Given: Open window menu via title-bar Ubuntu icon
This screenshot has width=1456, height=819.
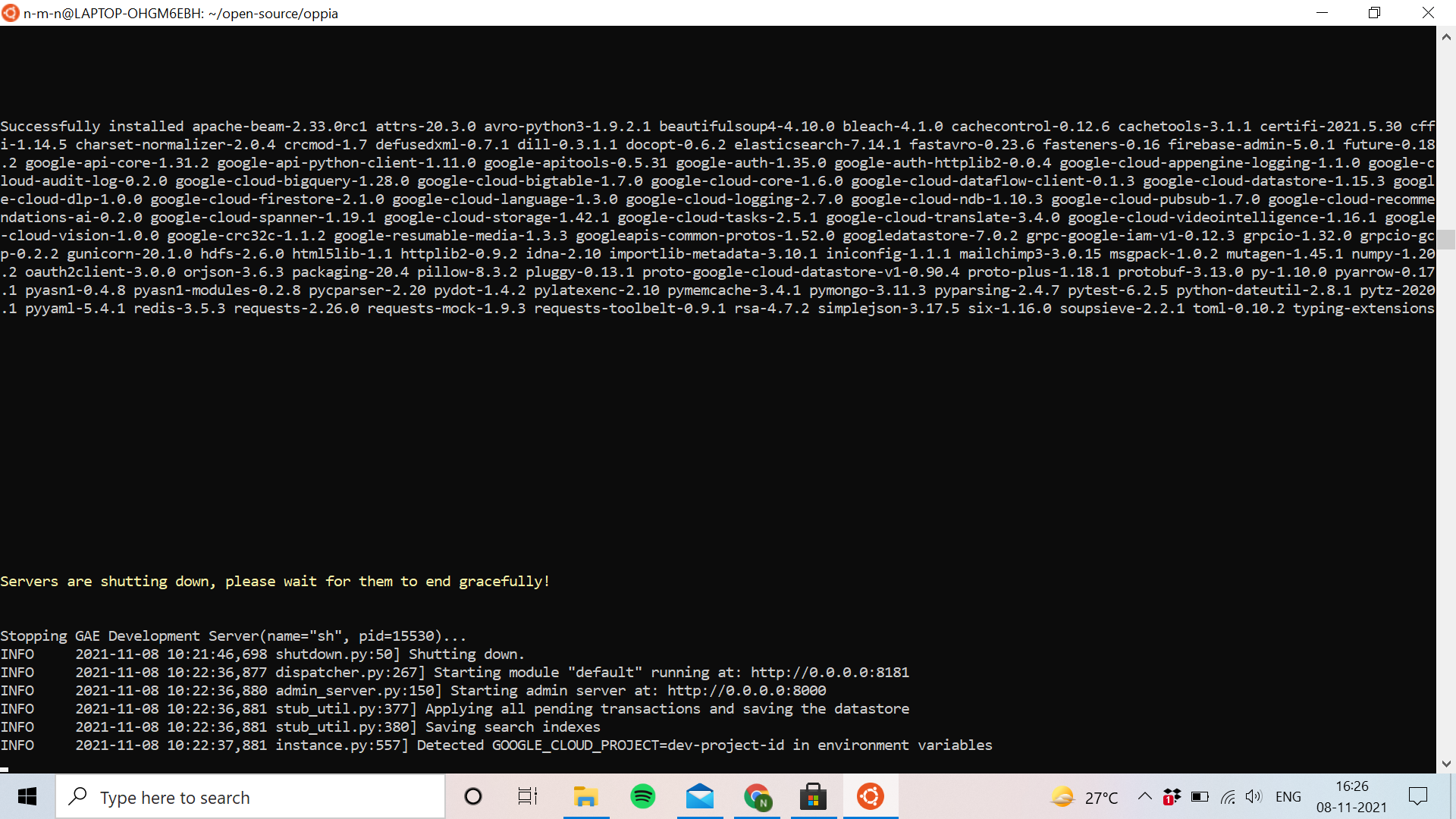Looking at the screenshot, I should (x=10, y=13).
